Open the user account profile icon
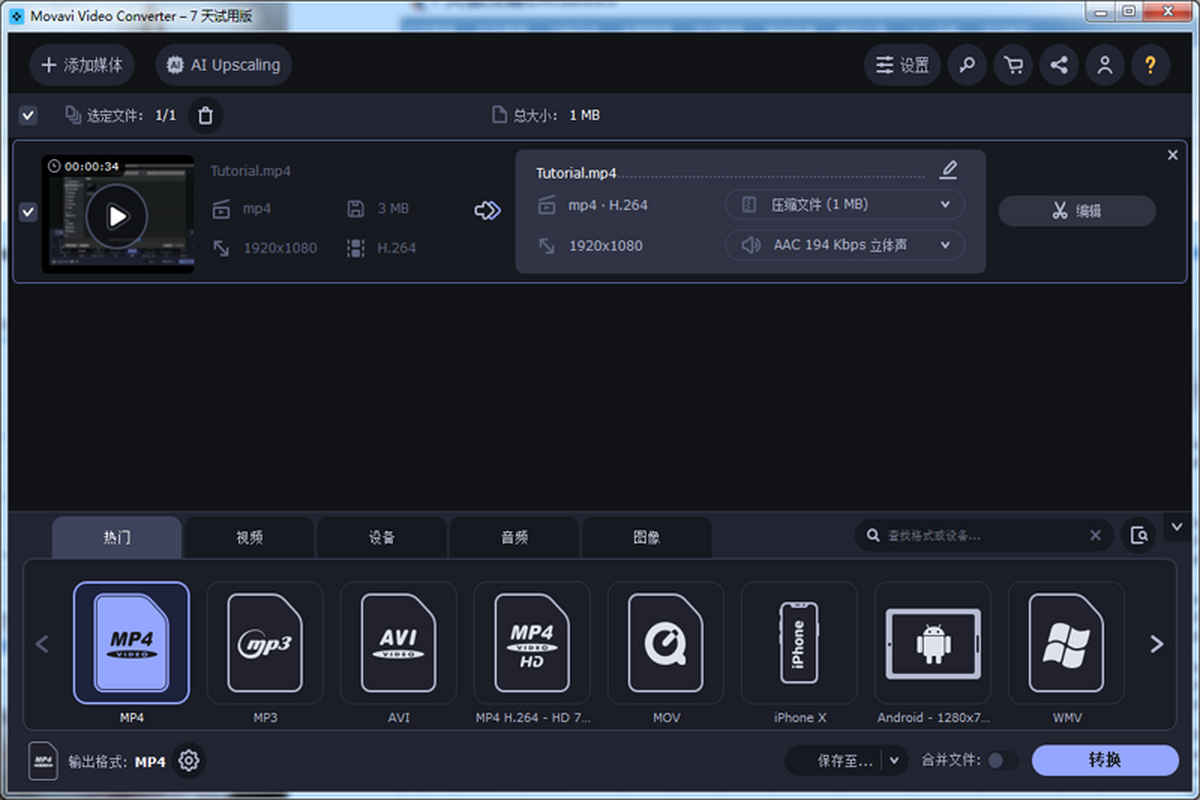Screen dimensions: 1200x800 1105,65
